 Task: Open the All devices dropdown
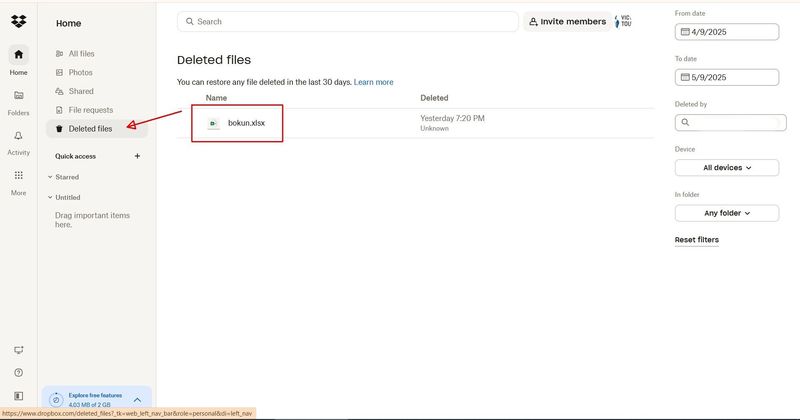(727, 167)
